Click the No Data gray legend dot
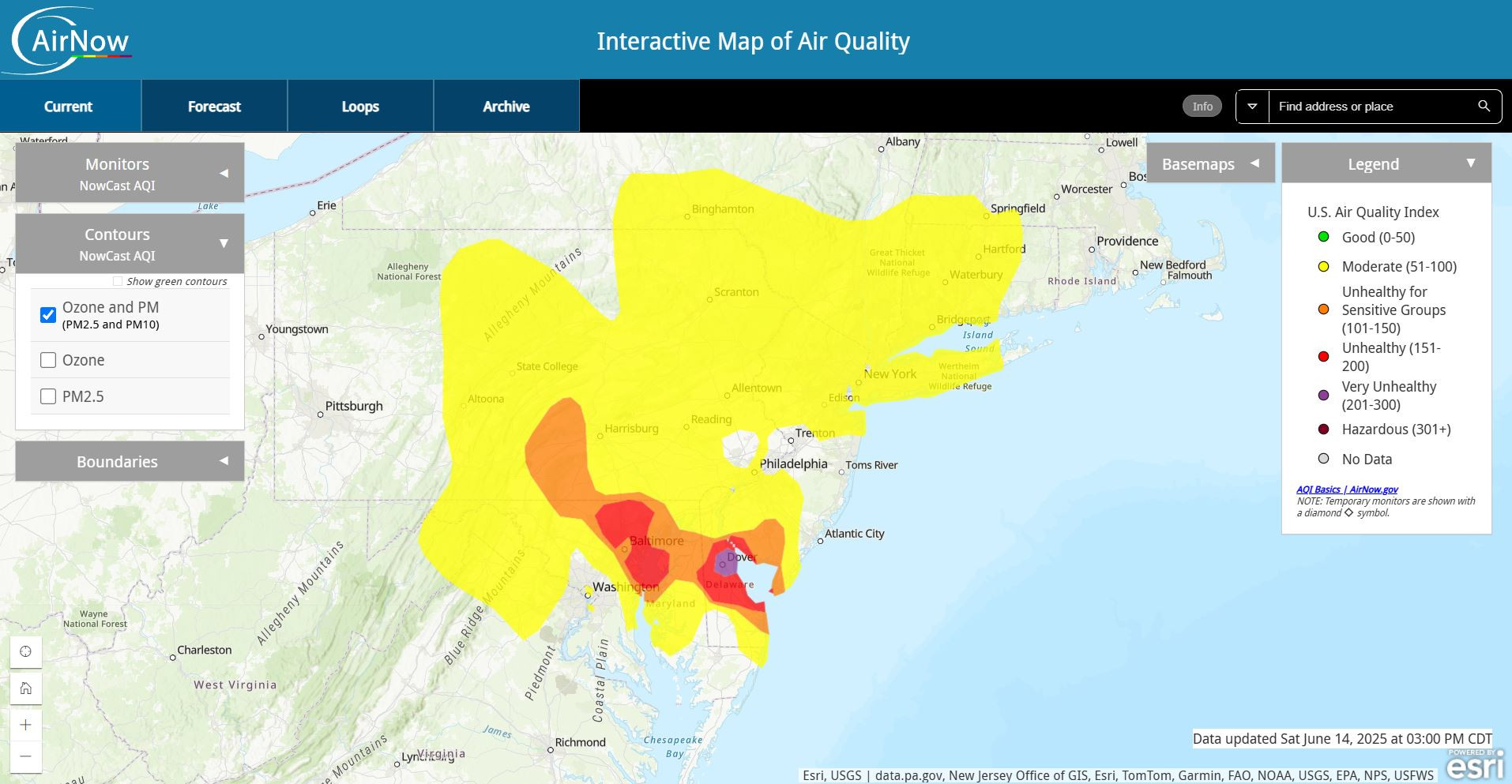The image size is (1512, 784). (1324, 459)
